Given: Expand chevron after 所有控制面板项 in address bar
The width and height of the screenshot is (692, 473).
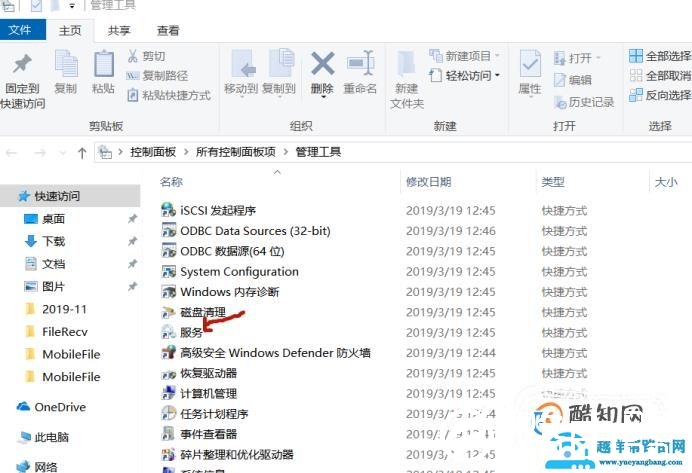Looking at the screenshot, I should (x=286, y=152).
